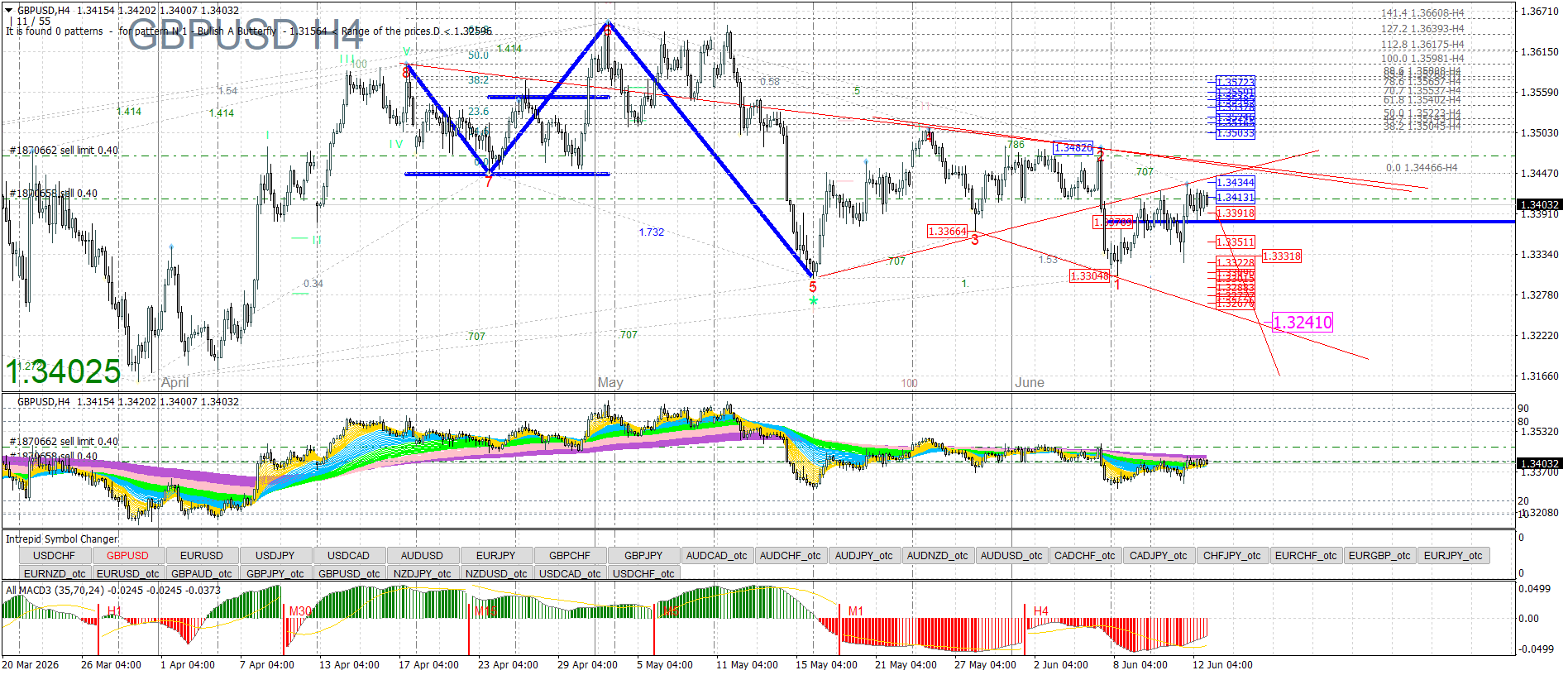Change chart to NZDJPY_otc
1568x675 pixels.
[x=423, y=573]
